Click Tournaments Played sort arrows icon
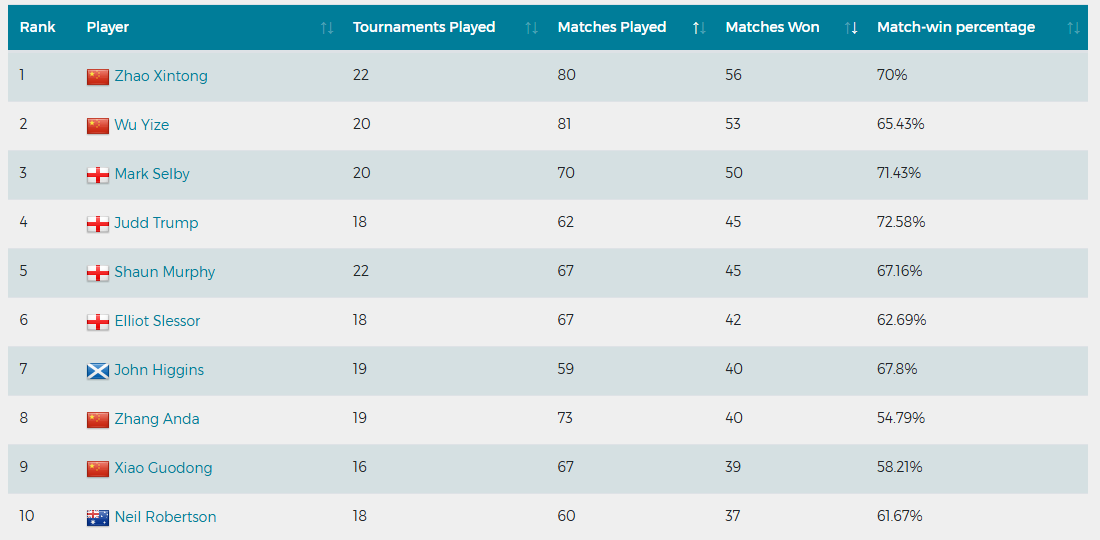Screen dimensions: 1100x540 coord(531,27)
